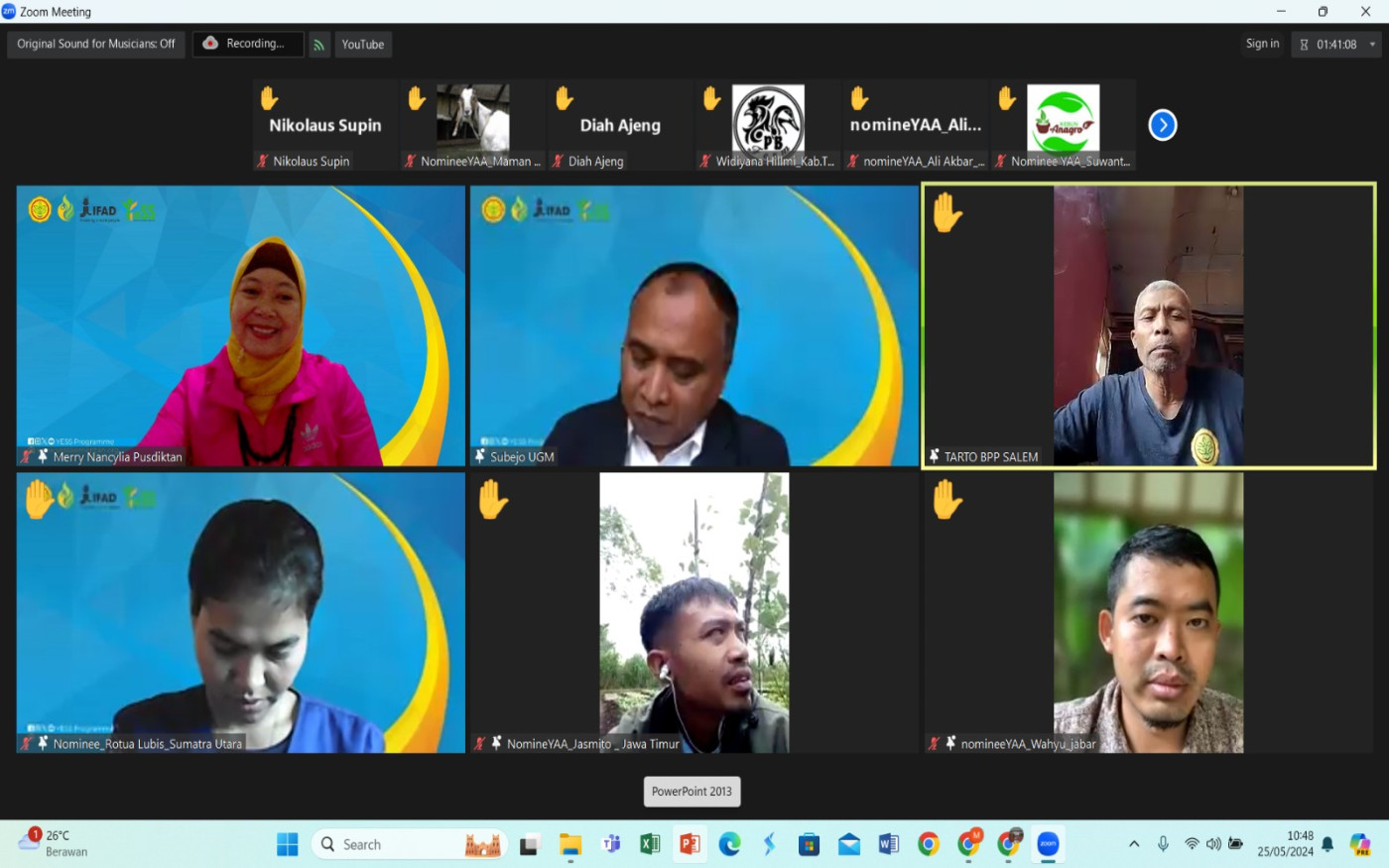Select Nikolaus Supin participant thumbnail

click(324, 125)
